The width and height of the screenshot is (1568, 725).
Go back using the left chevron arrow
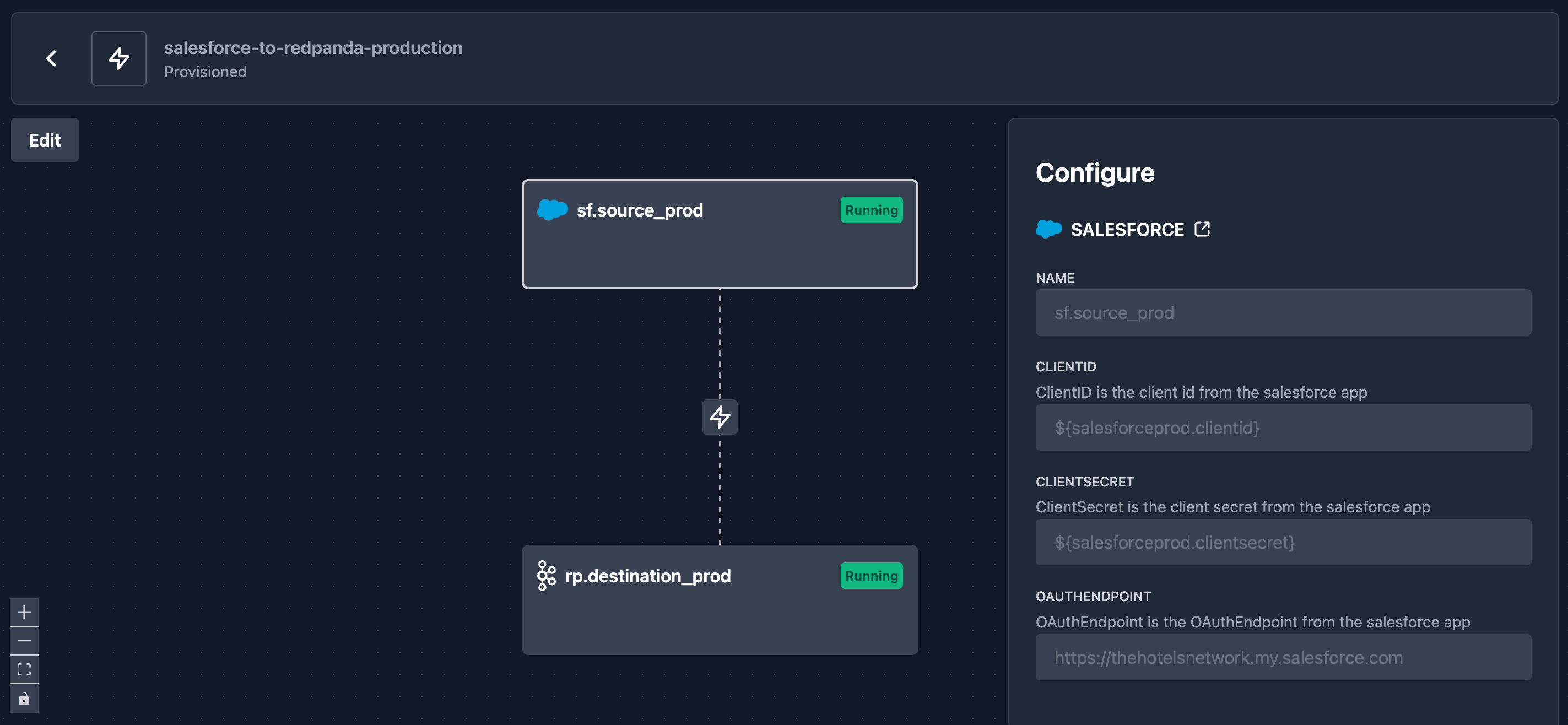point(52,58)
